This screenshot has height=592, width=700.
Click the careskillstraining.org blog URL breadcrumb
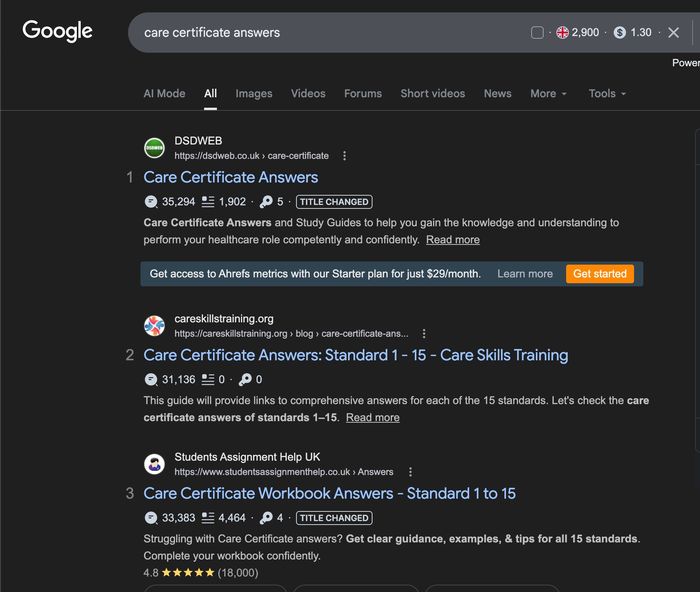[x=291, y=334]
